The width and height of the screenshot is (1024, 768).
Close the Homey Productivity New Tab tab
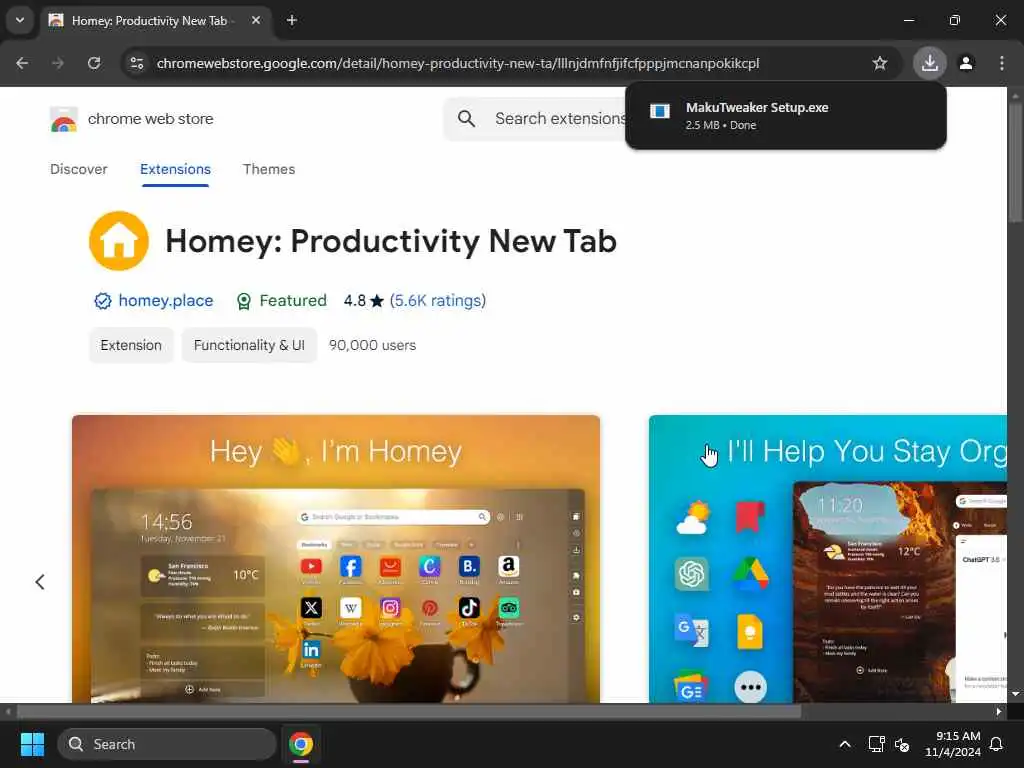256,20
